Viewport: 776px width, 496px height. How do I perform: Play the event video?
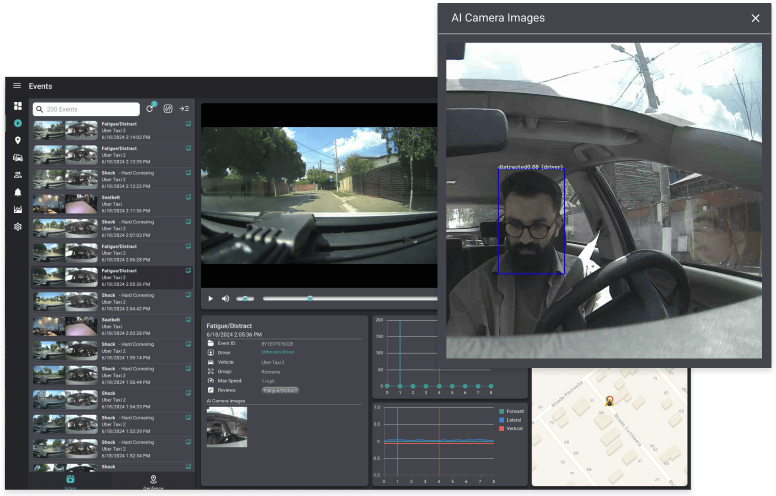pyautogui.click(x=210, y=298)
